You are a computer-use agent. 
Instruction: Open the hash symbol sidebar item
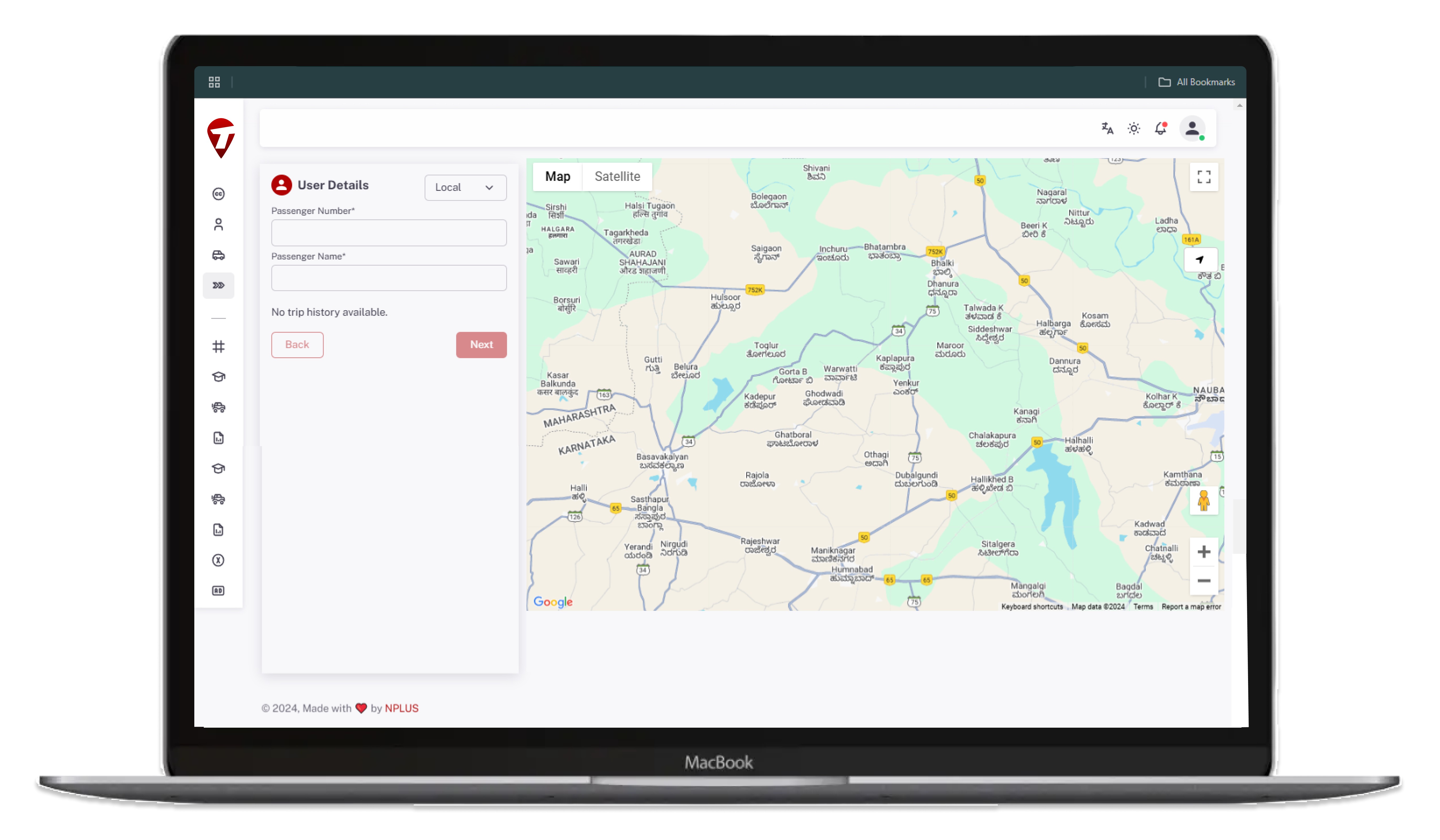(x=218, y=346)
